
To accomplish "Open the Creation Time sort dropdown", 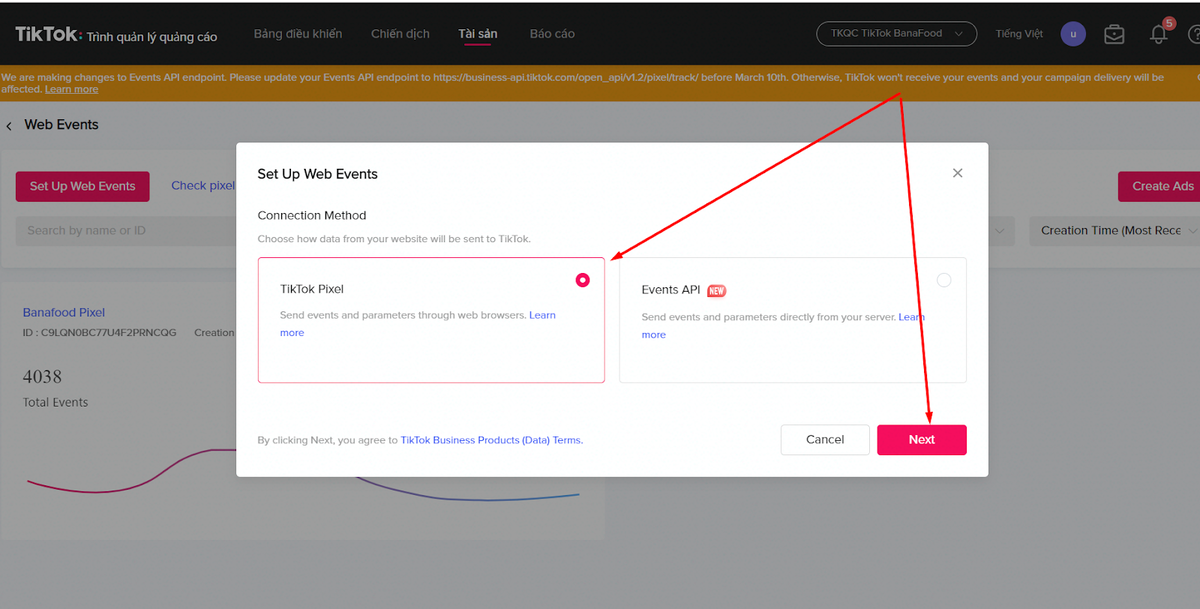I will [x=1115, y=230].
